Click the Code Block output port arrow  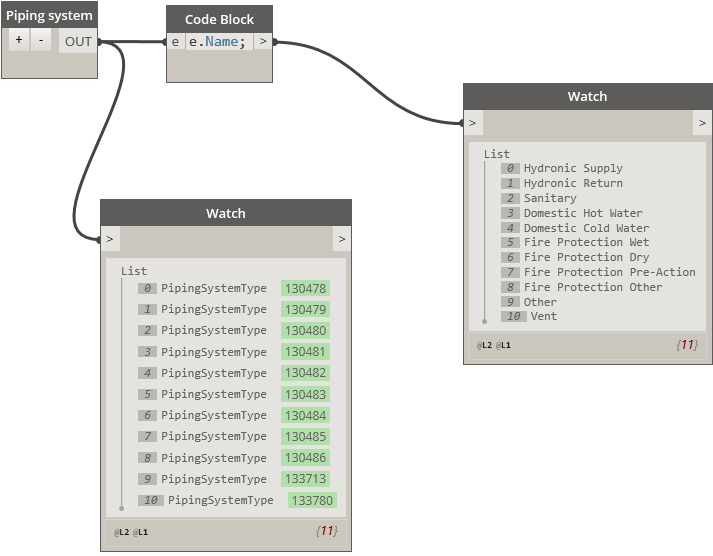point(263,42)
